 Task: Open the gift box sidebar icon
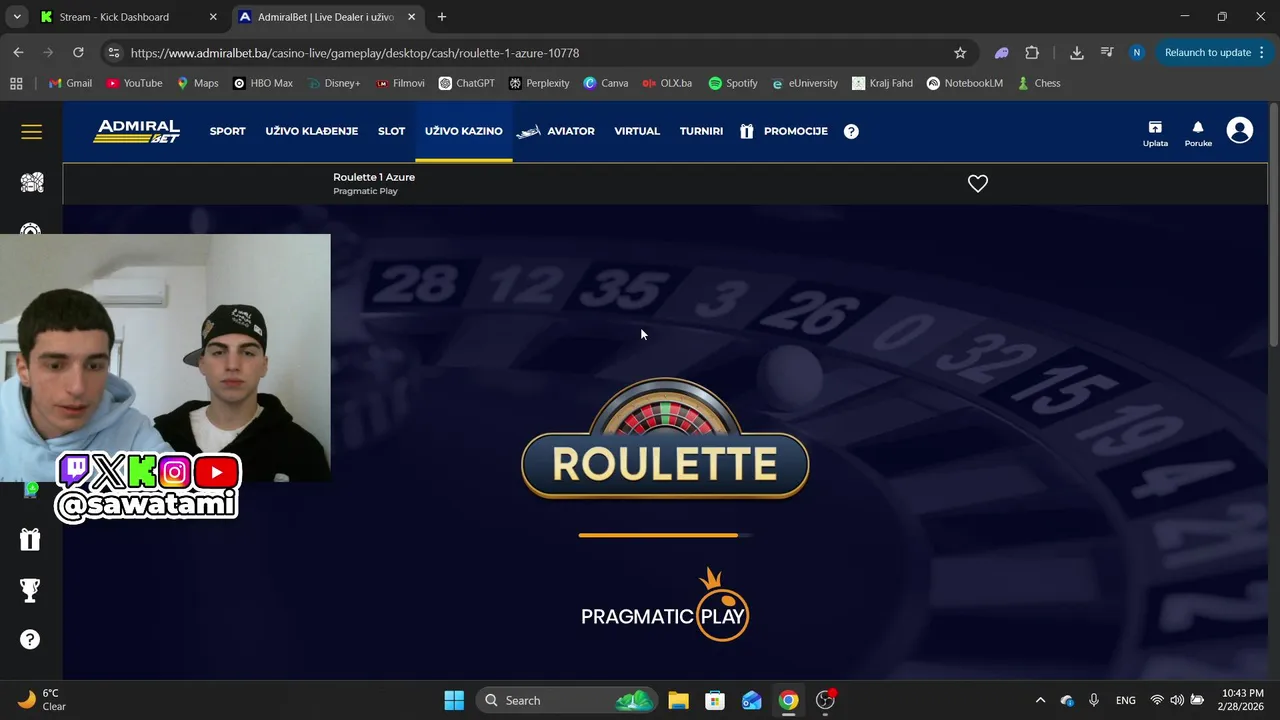[x=30, y=539]
